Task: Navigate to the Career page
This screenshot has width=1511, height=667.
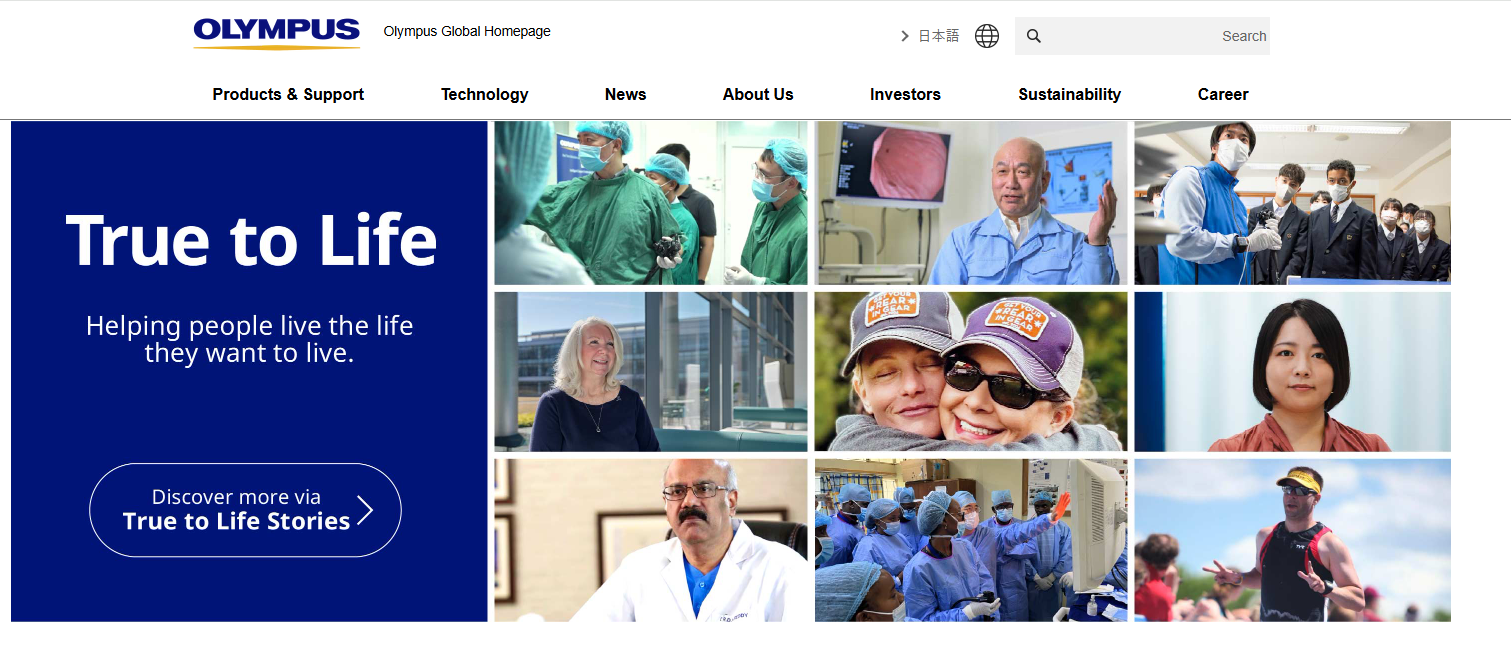Action: pos(1222,94)
